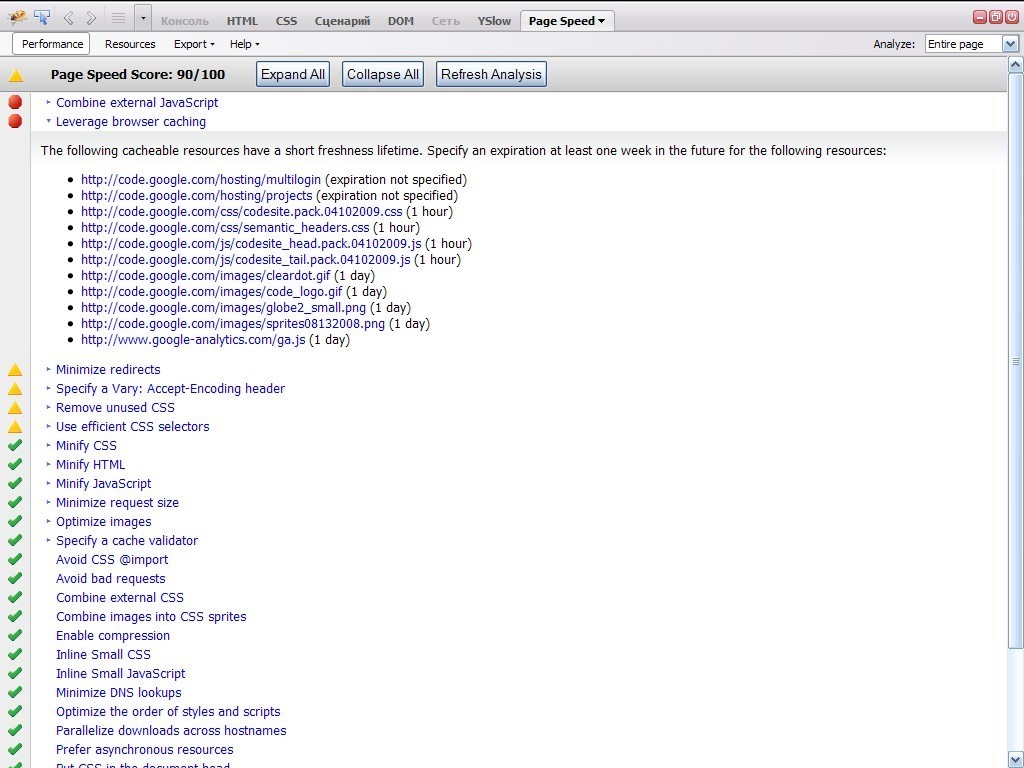Click the command line lines icon
Viewport: 1024px width, 768px height.
pos(118,18)
